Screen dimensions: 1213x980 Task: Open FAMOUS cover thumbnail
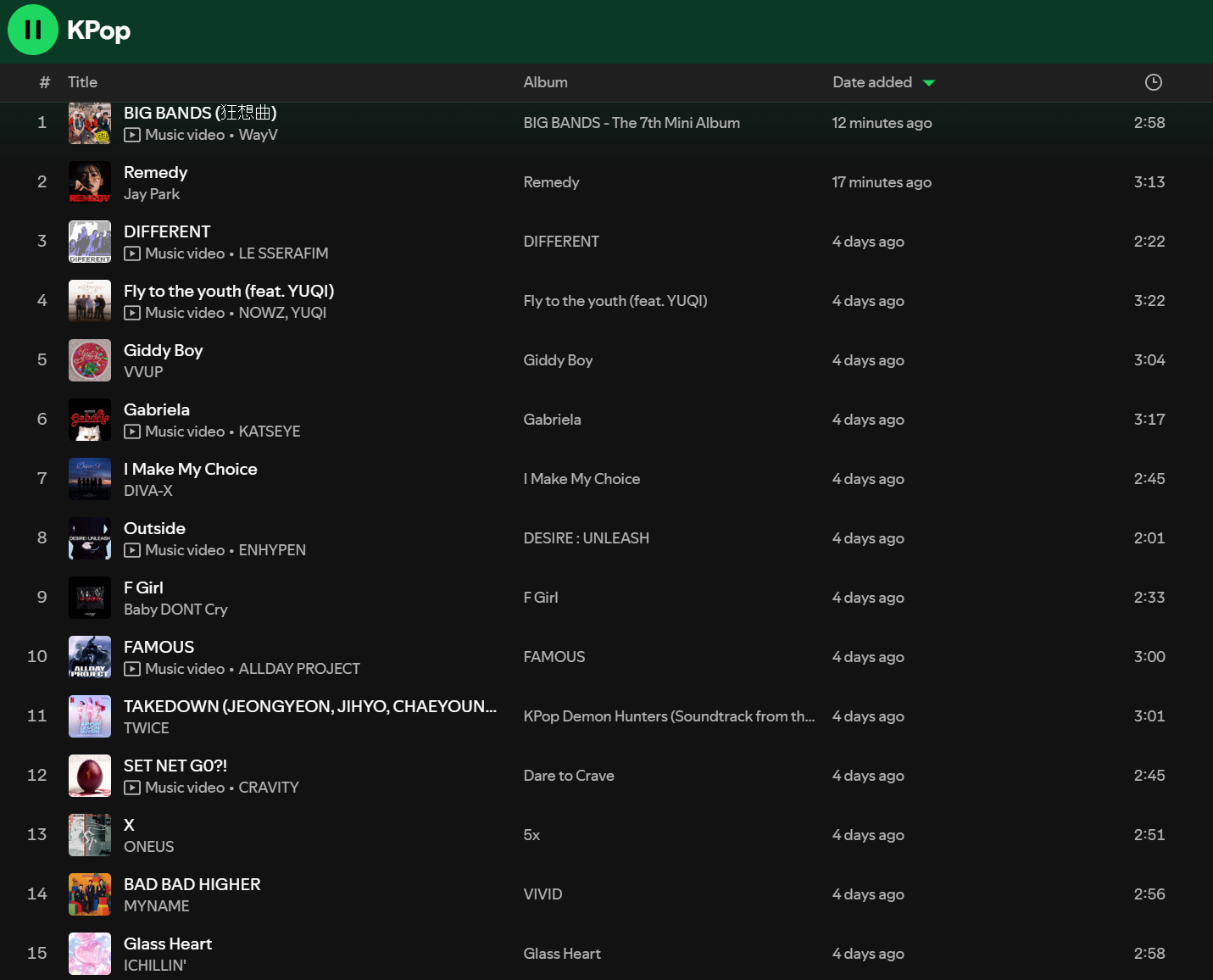tap(90, 657)
